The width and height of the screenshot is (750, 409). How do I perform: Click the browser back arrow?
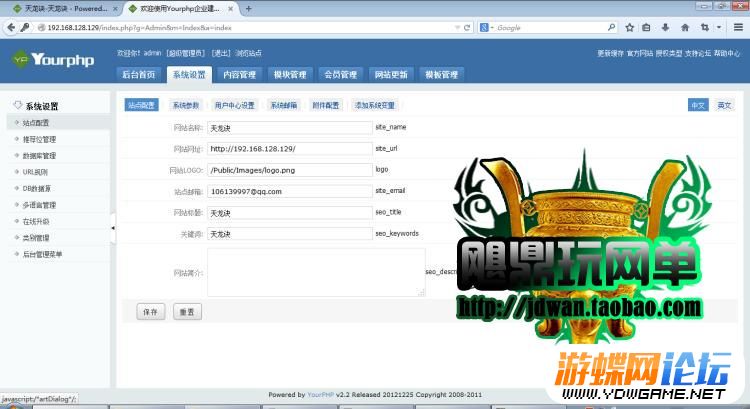click(11, 28)
